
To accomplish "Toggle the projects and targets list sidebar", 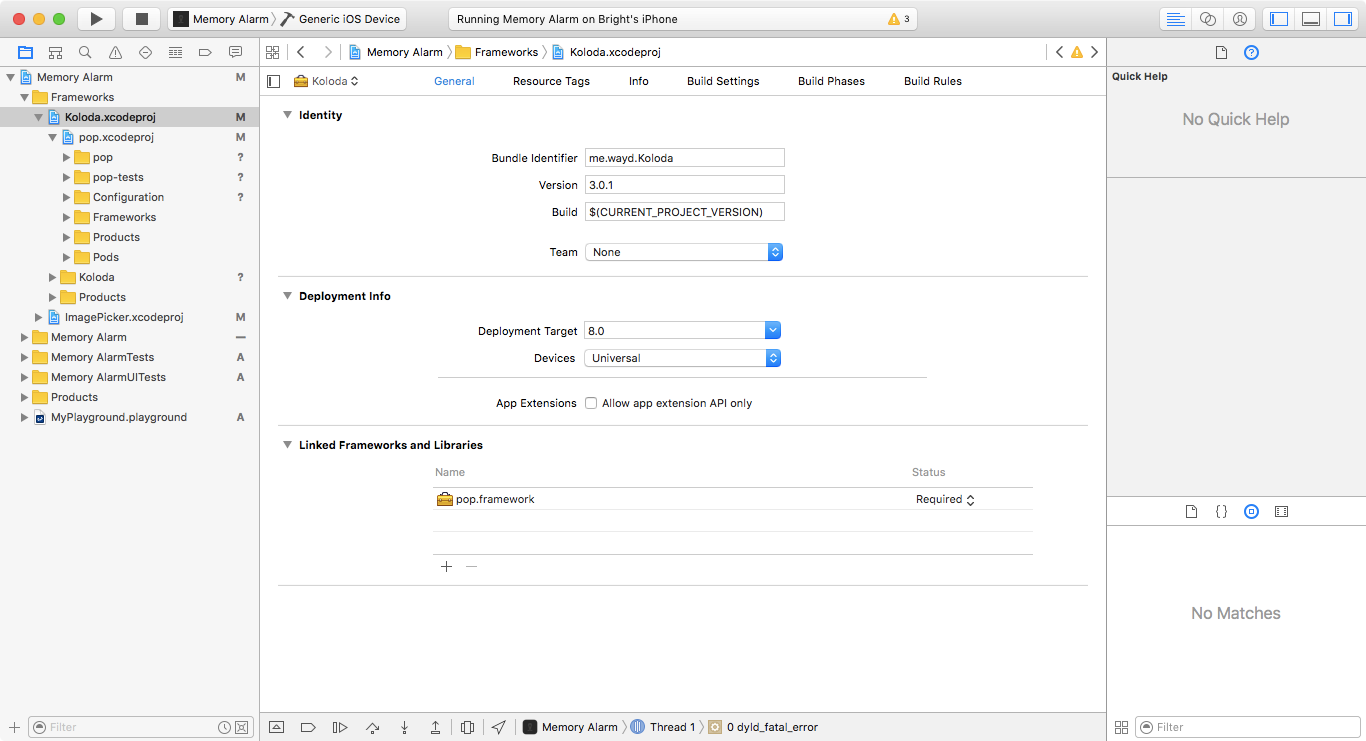I will tap(274, 81).
